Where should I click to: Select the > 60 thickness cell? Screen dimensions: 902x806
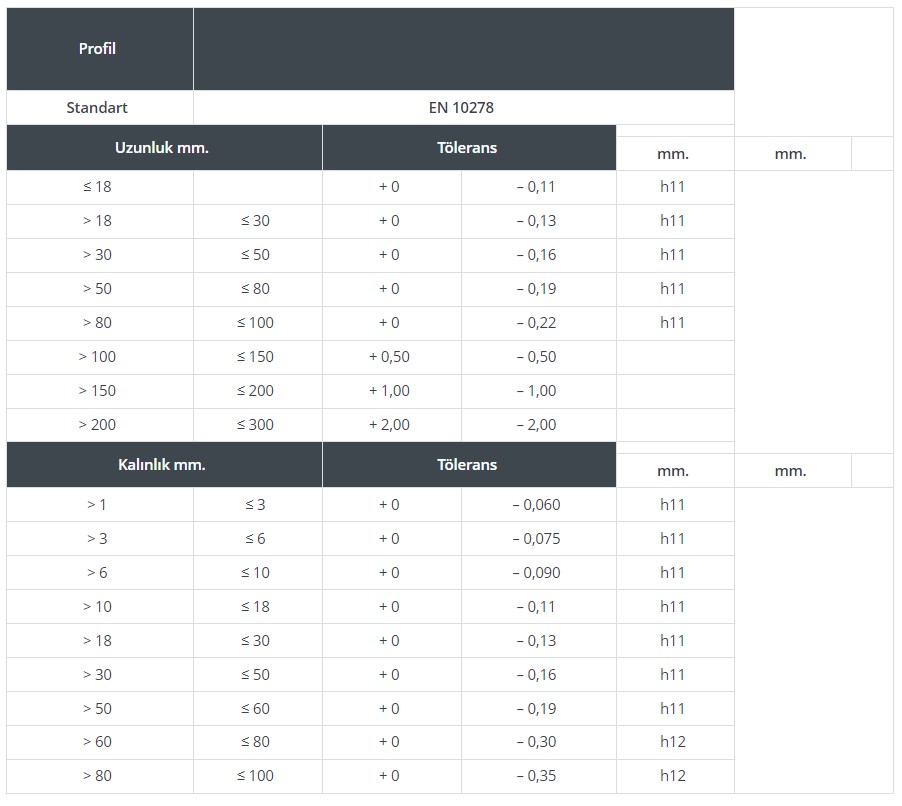click(97, 741)
